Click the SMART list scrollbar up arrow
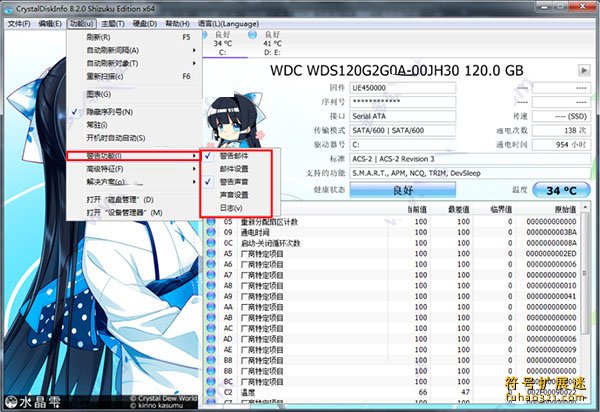This screenshot has height=412, width=600. 585,207
